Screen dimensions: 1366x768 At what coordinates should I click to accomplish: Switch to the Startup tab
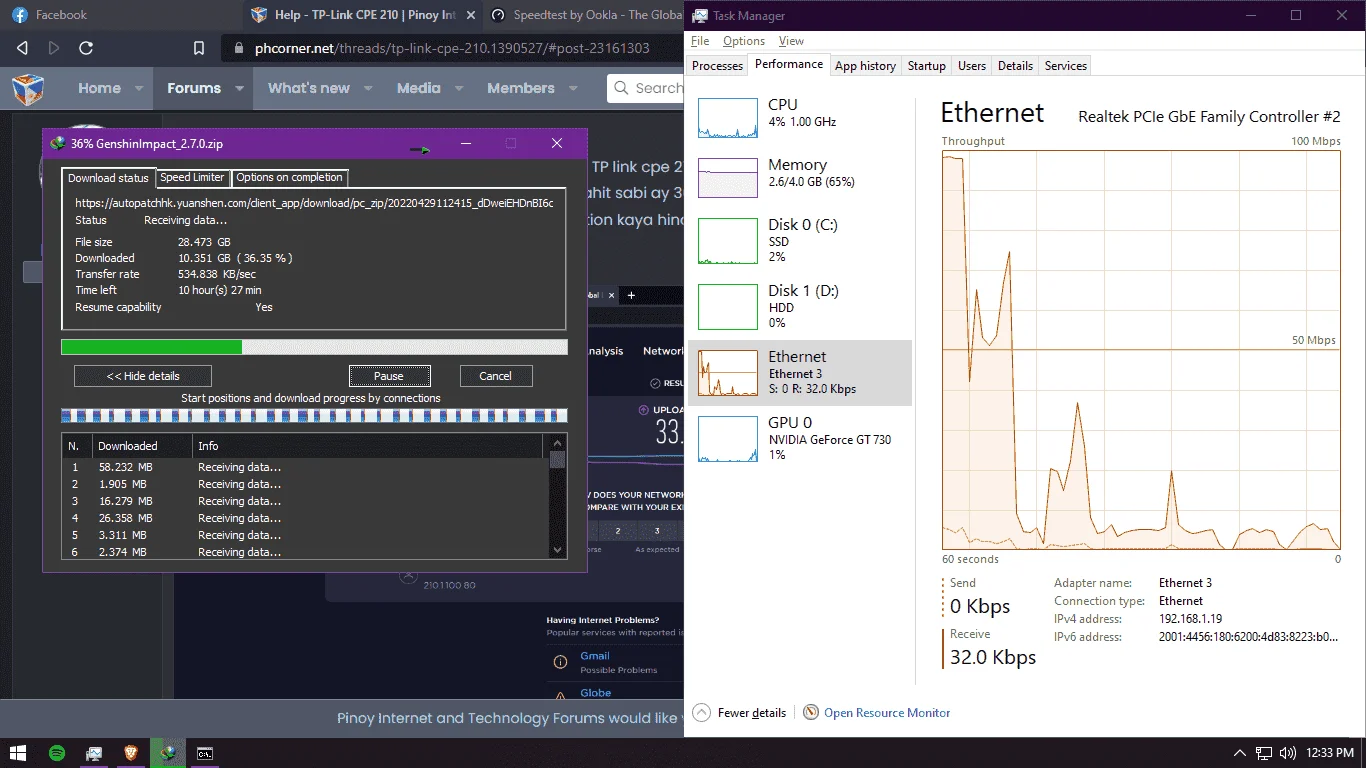[926, 66]
